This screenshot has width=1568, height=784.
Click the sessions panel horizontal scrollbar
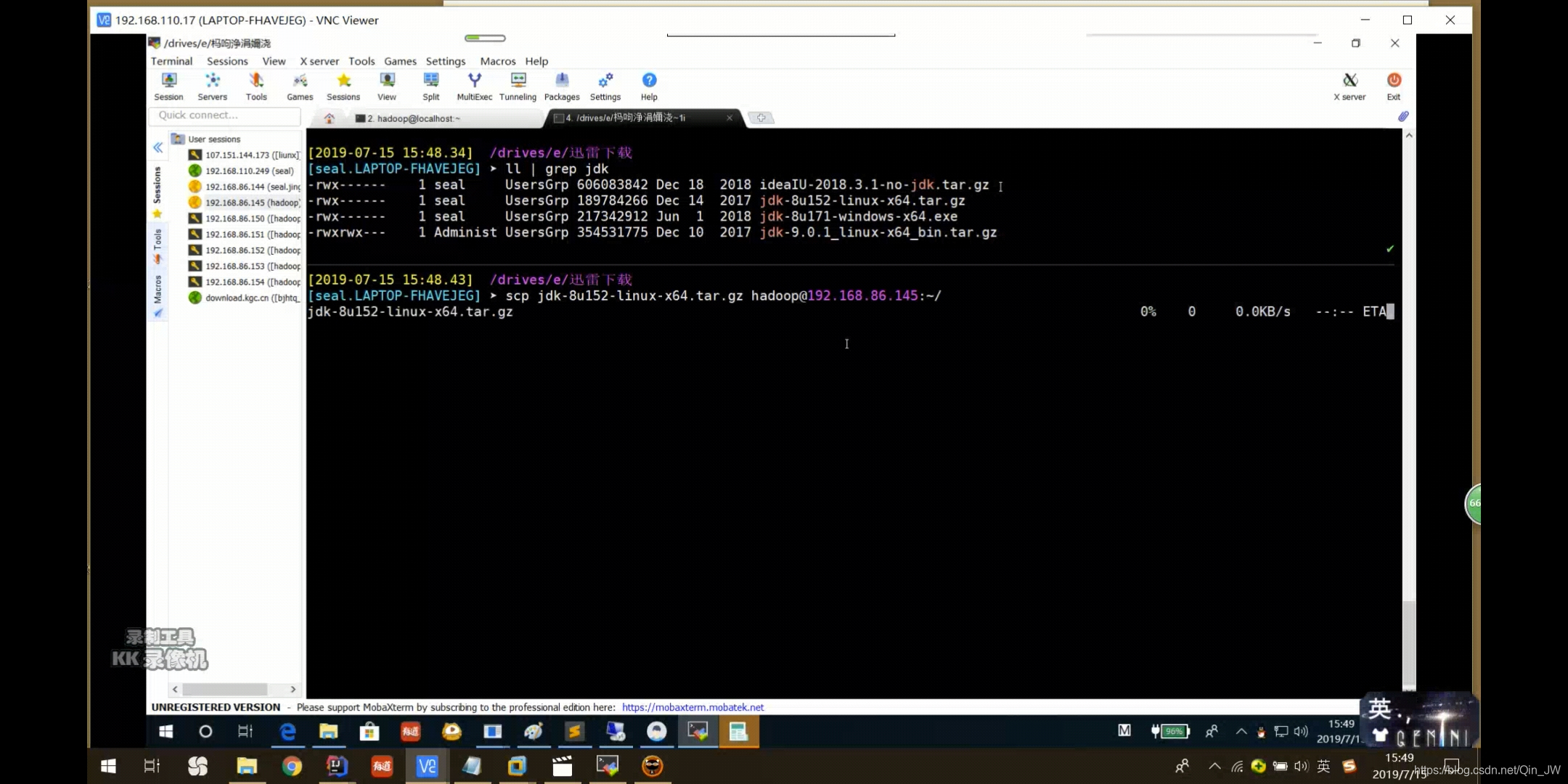pos(225,689)
